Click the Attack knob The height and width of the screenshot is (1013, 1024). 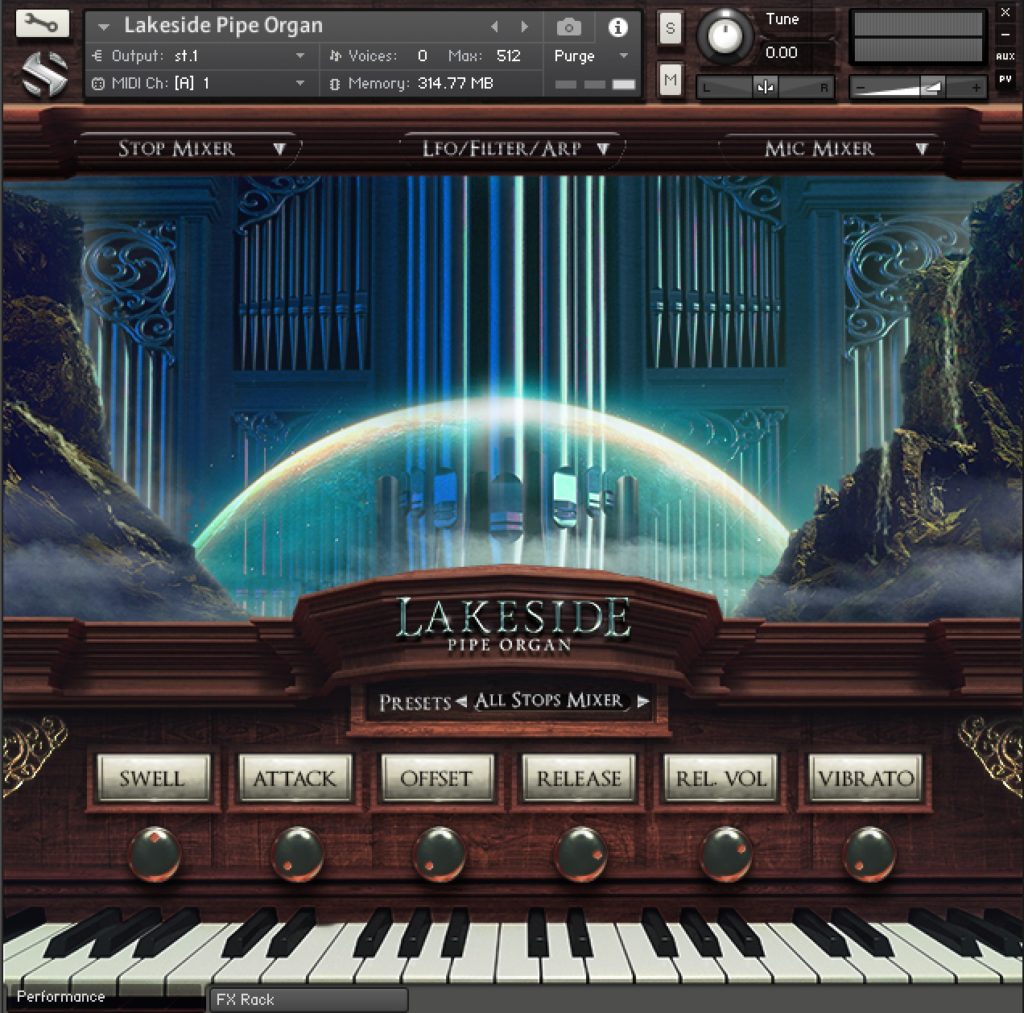pyautogui.click(x=297, y=854)
